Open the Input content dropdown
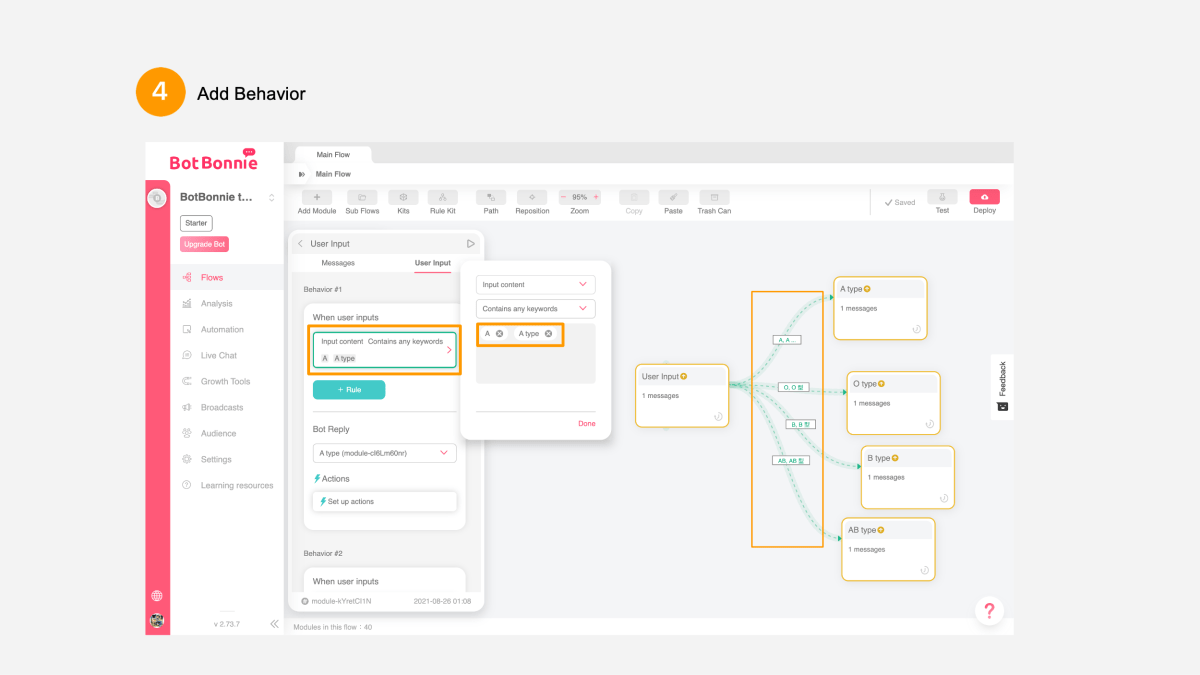 pyautogui.click(x=535, y=285)
